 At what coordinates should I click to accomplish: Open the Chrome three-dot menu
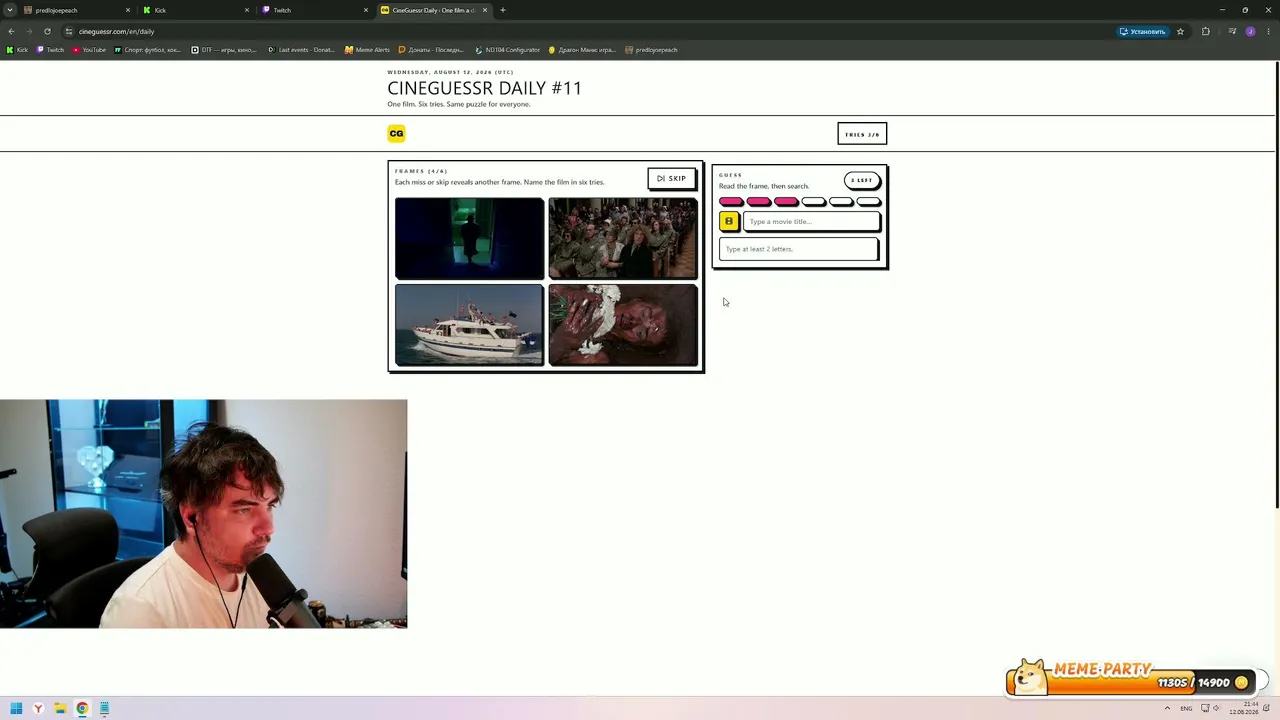point(1267,31)
